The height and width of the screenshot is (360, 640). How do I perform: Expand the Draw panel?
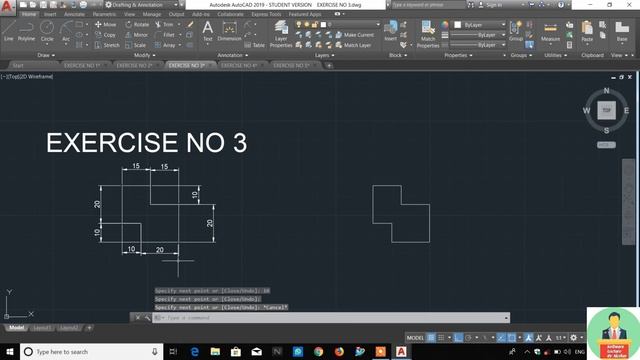pyautogui.click(x=46, y=55)
